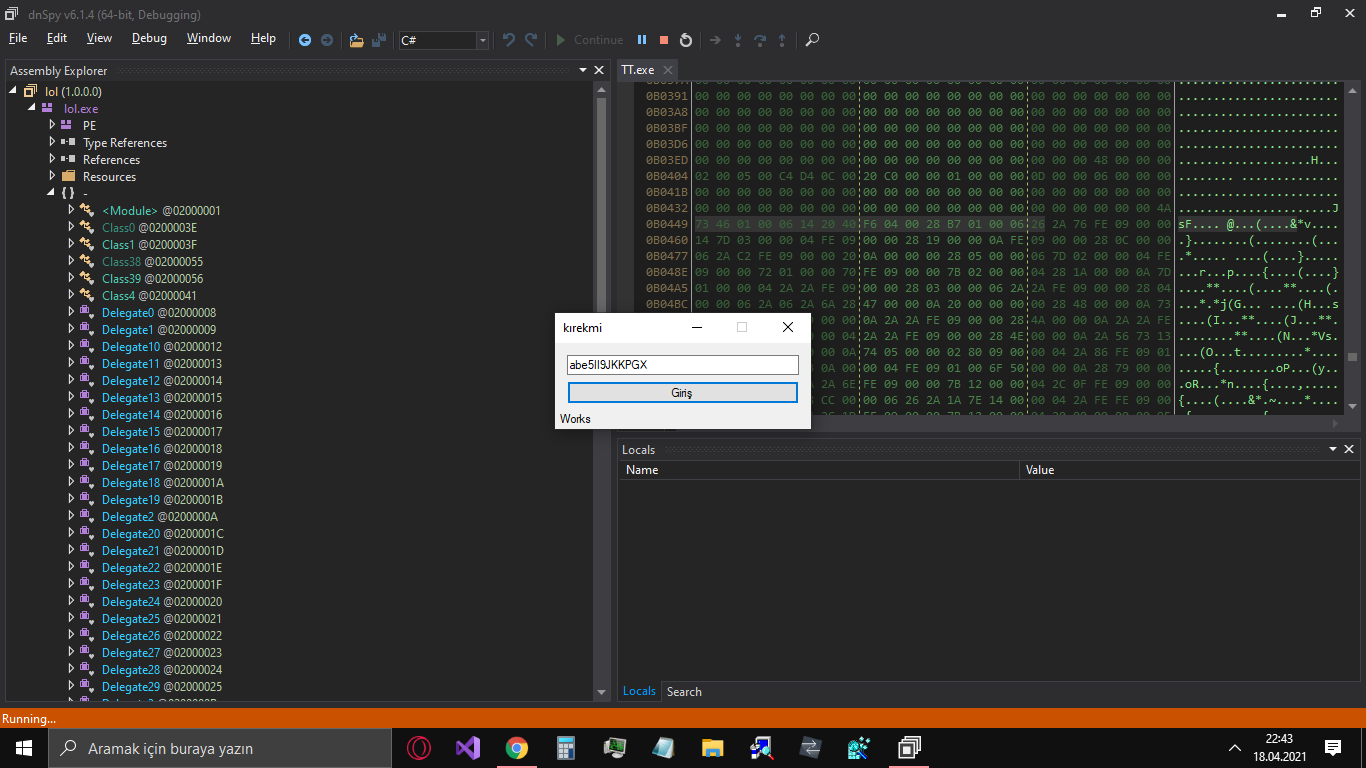Viewport: 1366px width, 768px height.
Task: Open the Window menu
Action: [x=209, y=38]
